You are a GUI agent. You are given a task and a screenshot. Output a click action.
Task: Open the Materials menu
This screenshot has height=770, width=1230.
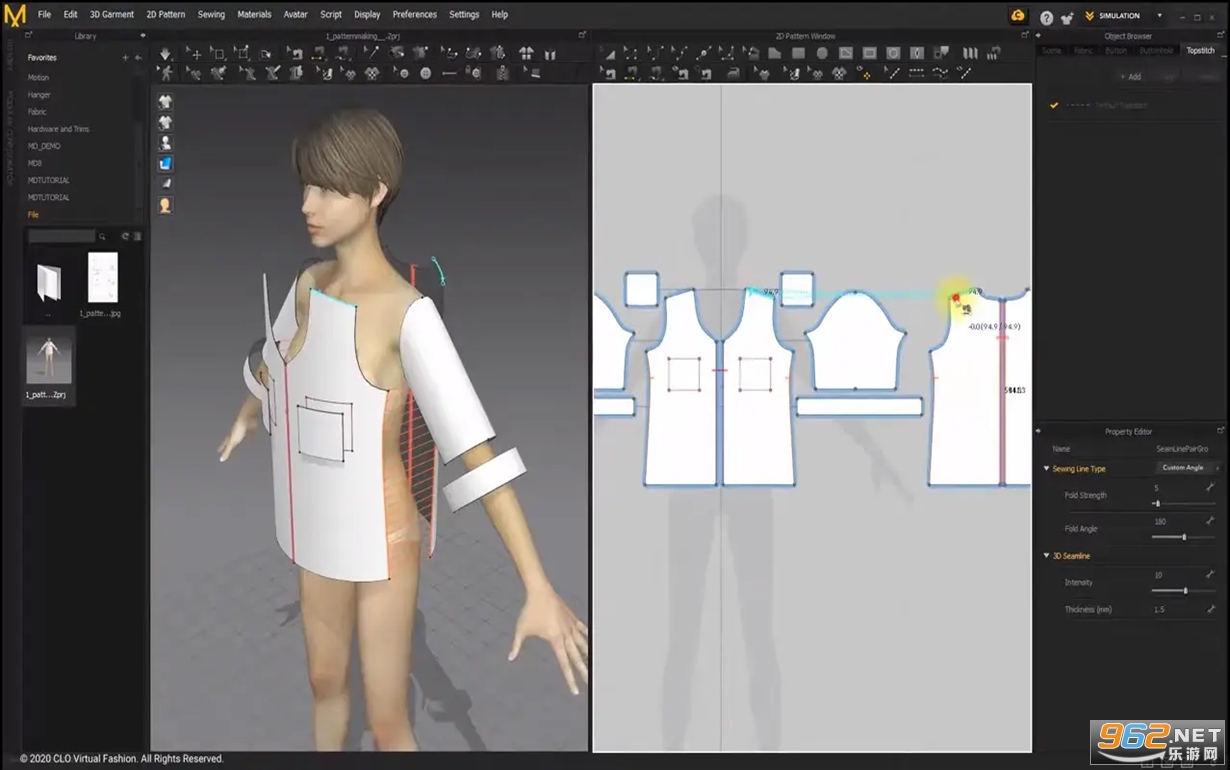tap(254, 14)
